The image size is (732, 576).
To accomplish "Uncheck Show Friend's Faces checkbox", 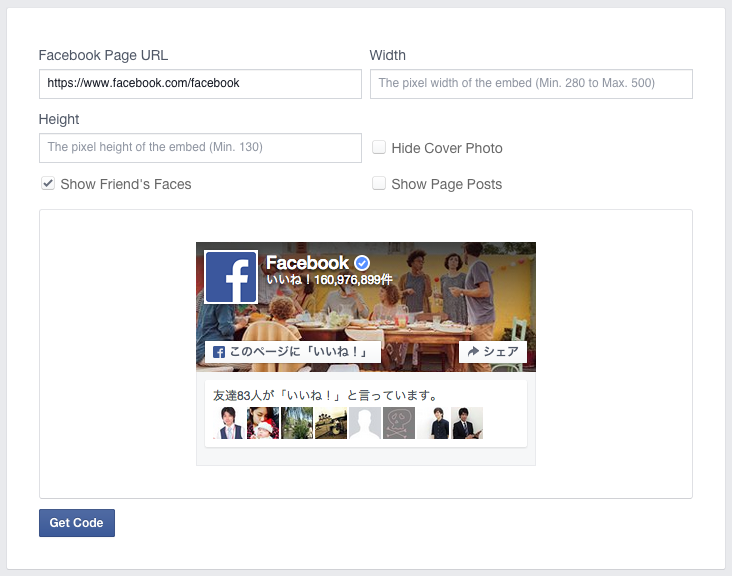I will click(x=48, y=183).
